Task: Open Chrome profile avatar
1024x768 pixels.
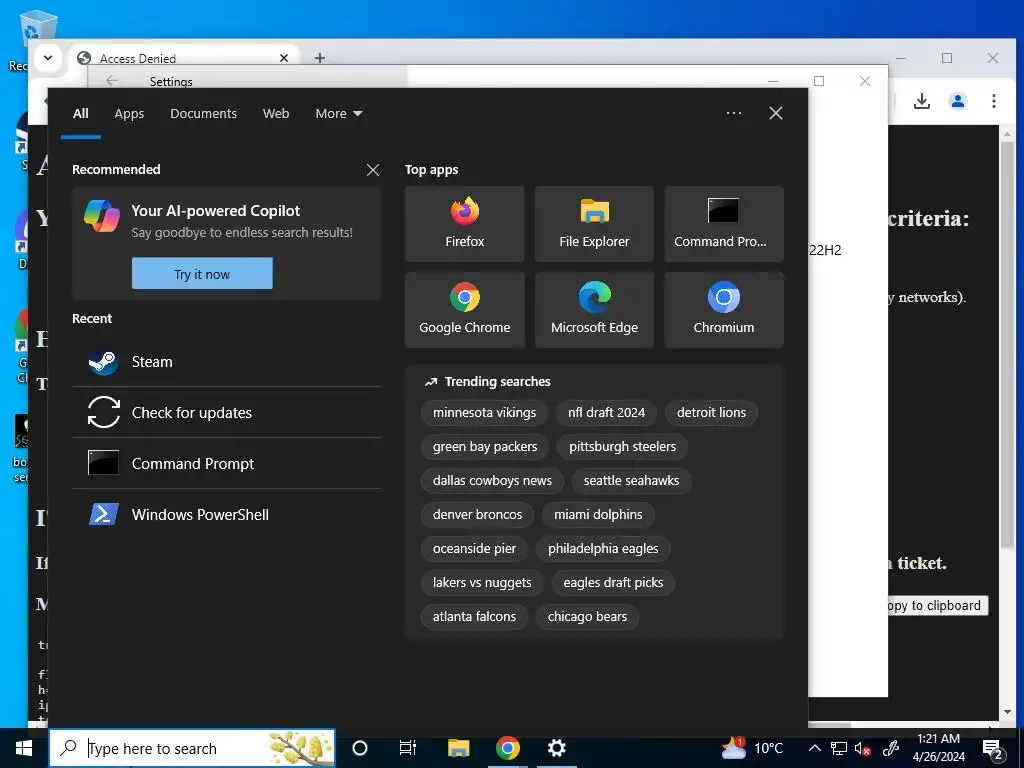Action: [x=958, y=101]
